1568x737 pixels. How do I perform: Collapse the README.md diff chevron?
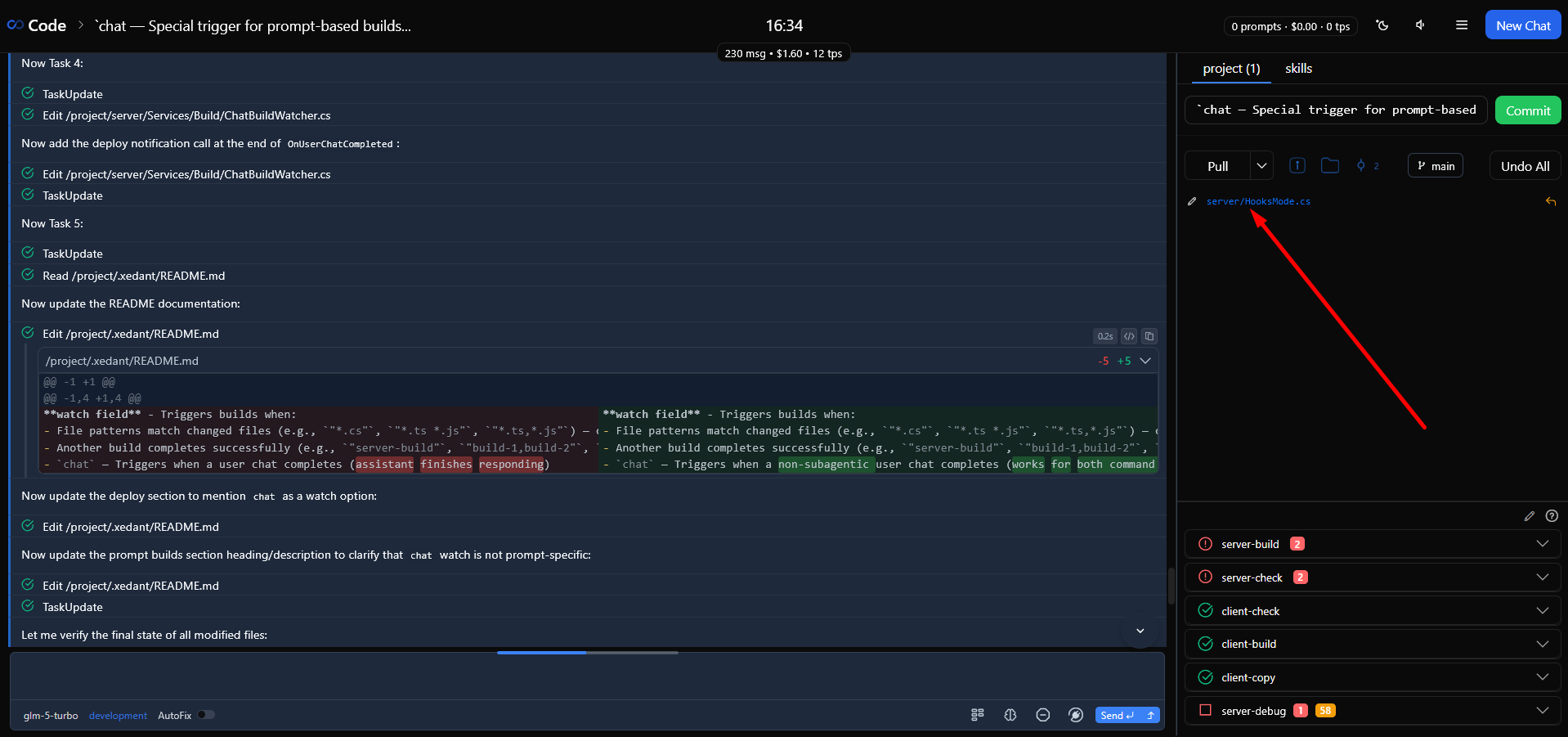click(x=1145, y=361)
